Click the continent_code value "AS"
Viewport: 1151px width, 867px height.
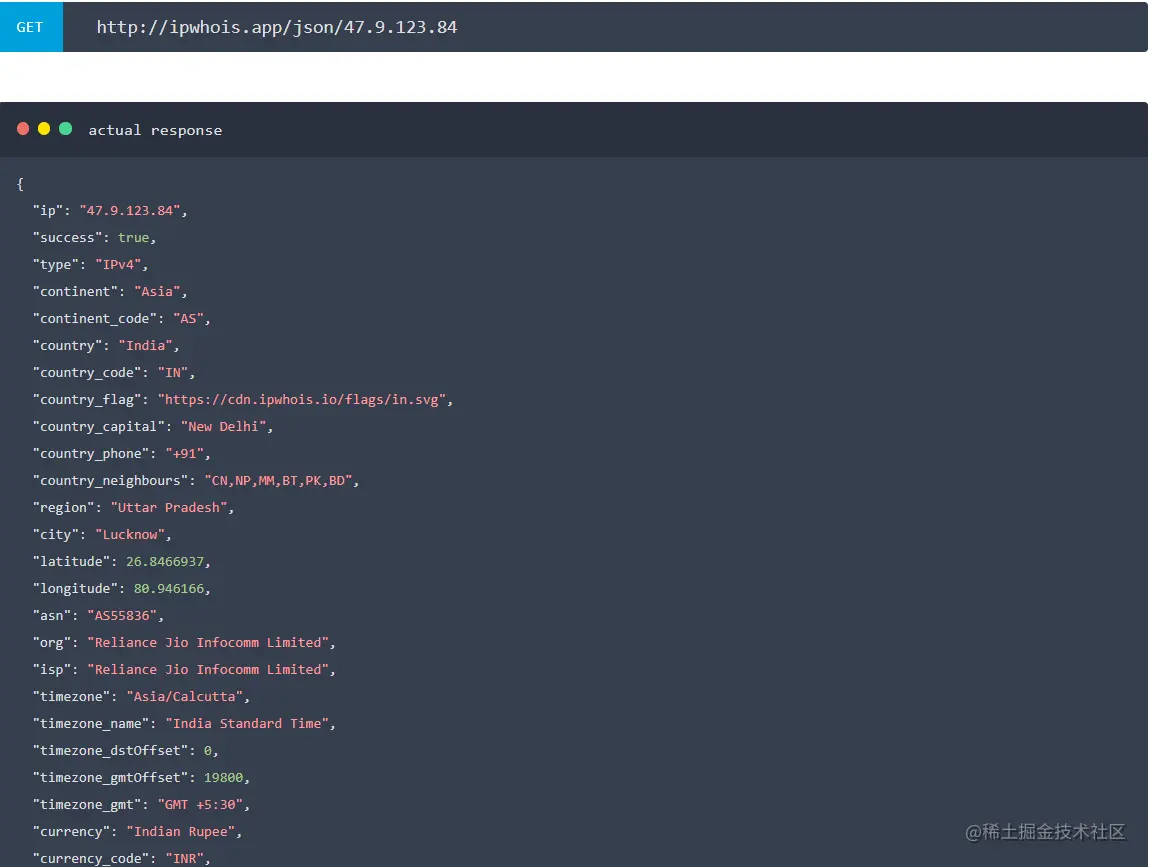point(188,319)
